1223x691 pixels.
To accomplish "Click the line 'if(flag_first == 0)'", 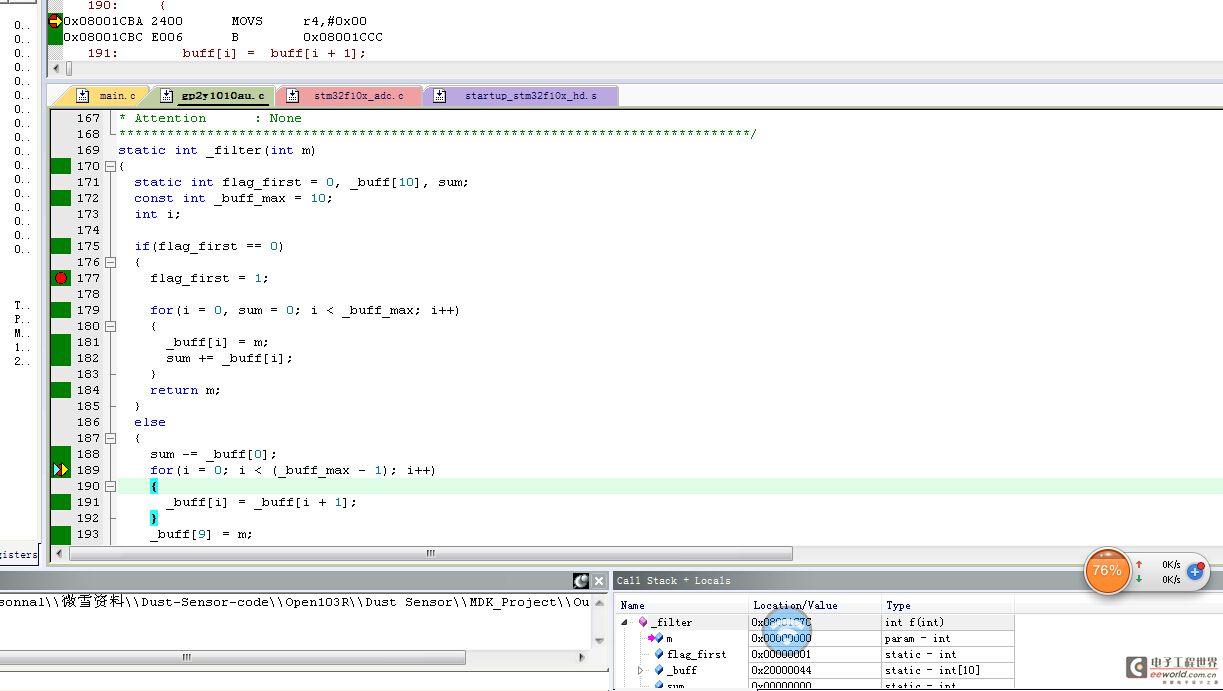I will 209,246.
